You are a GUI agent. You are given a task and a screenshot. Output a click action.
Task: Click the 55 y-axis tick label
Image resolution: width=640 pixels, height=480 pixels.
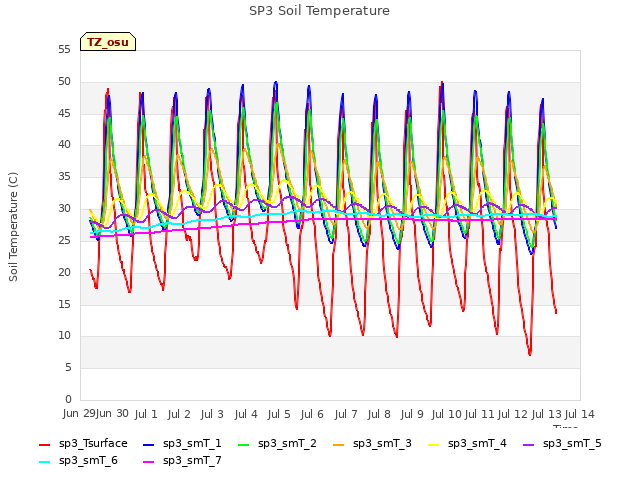(x=64, y=50)
